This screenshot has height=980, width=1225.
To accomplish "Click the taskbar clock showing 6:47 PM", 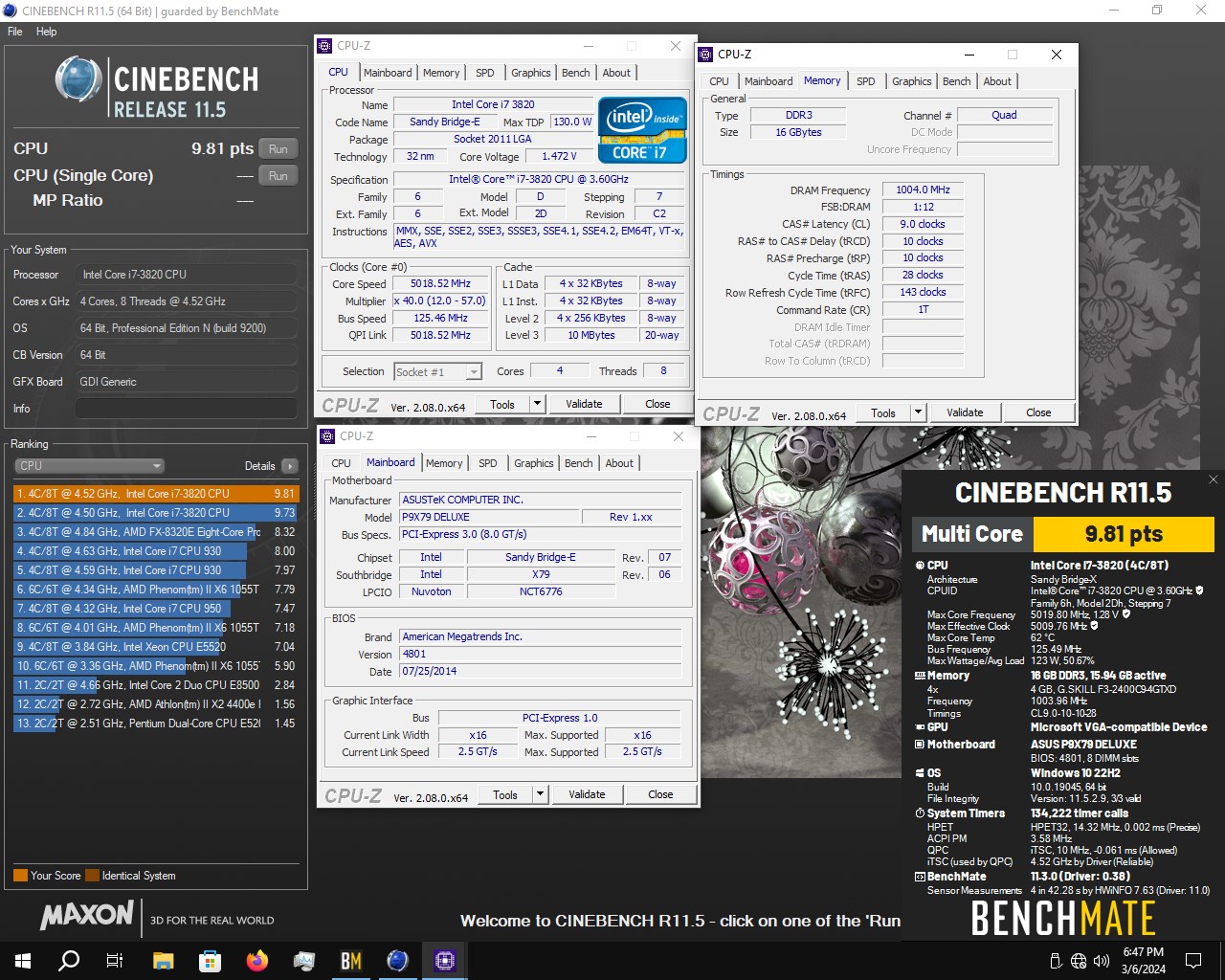I will tap(1144, 961).
